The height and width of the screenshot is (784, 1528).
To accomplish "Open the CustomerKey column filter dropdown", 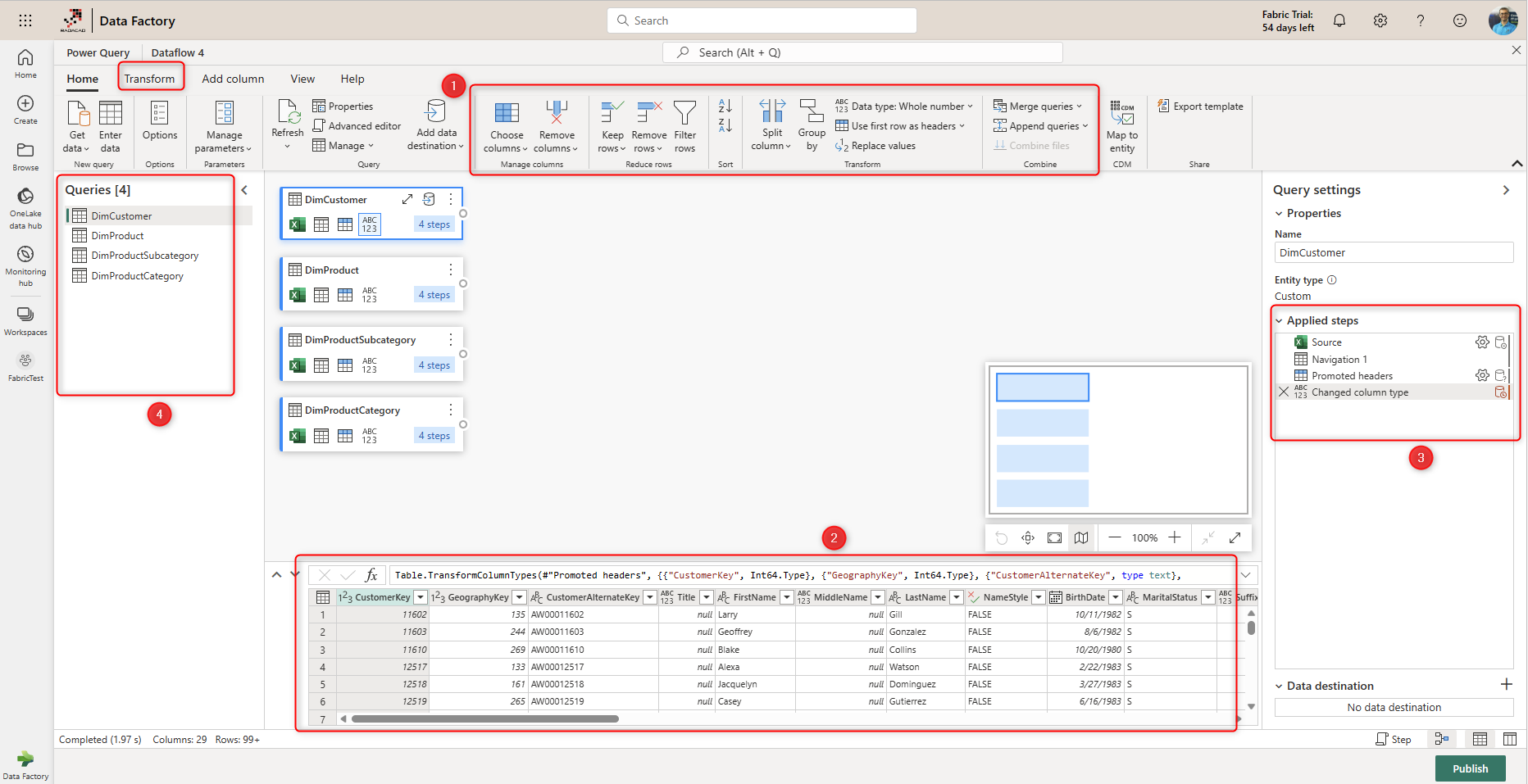I will tap(421, 597).
